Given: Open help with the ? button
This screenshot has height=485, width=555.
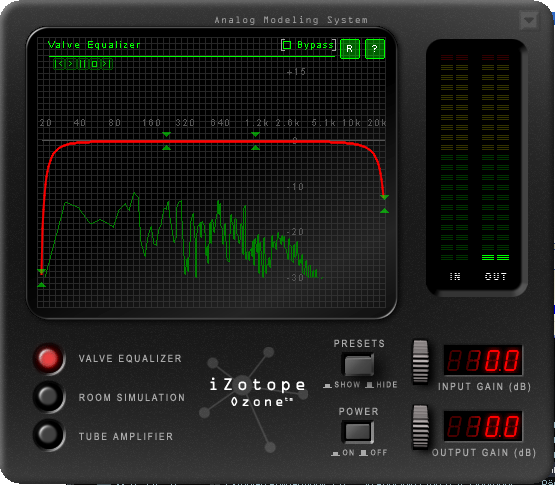Looking at the screenshot, I should point(374,49).
